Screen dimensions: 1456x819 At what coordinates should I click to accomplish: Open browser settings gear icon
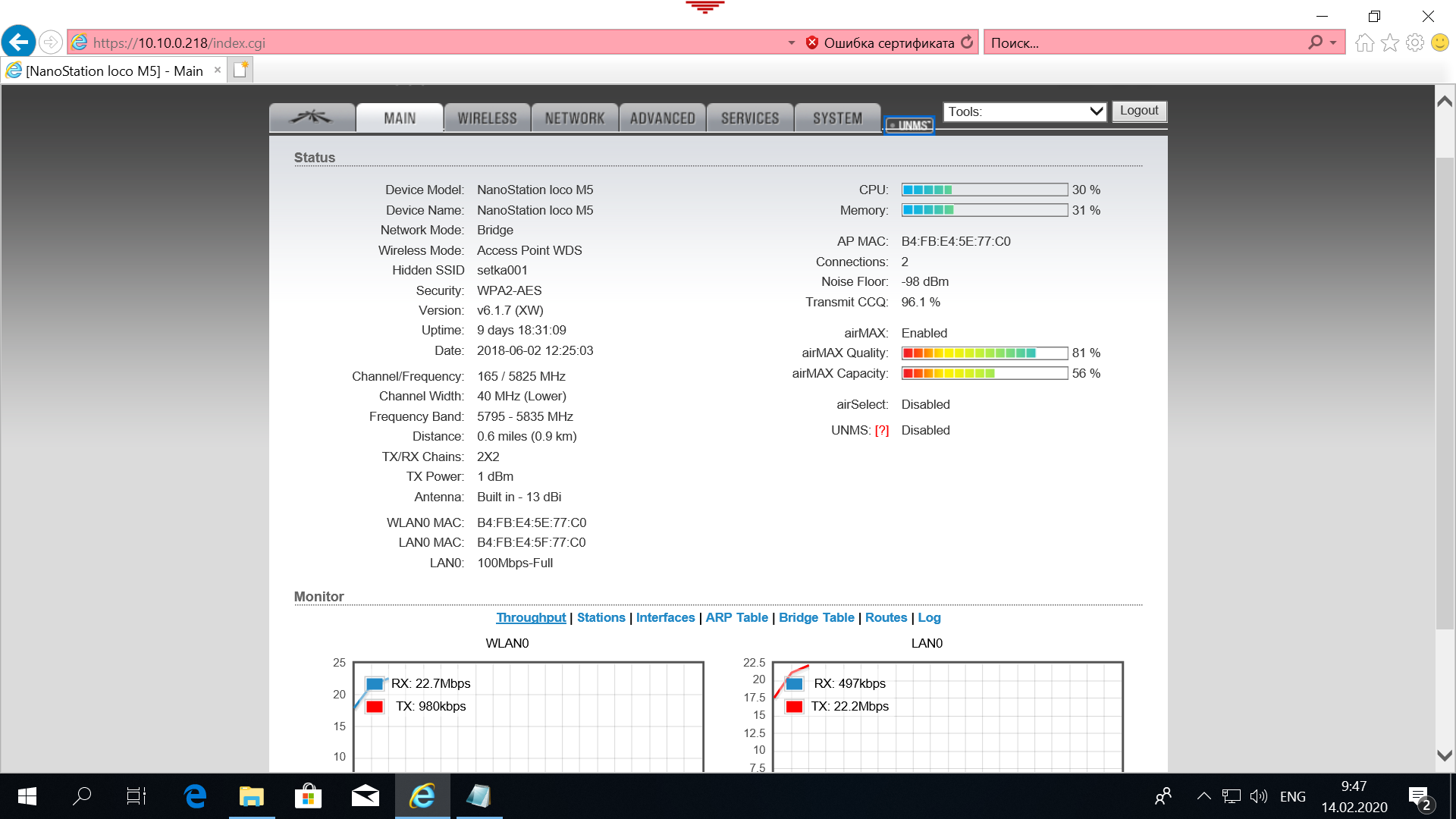[1414, 42]
